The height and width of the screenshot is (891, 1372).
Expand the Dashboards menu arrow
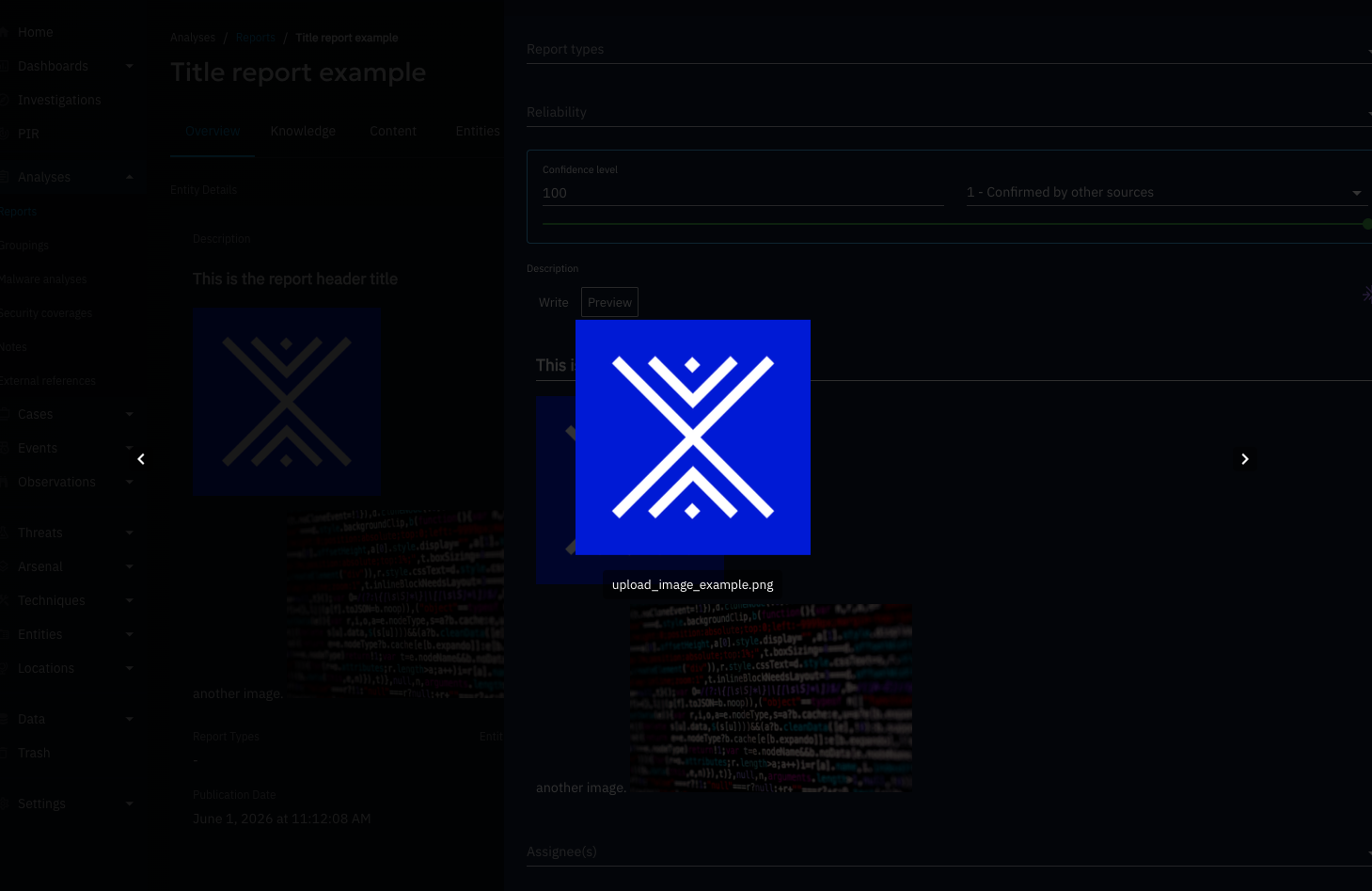click(130, 66)
